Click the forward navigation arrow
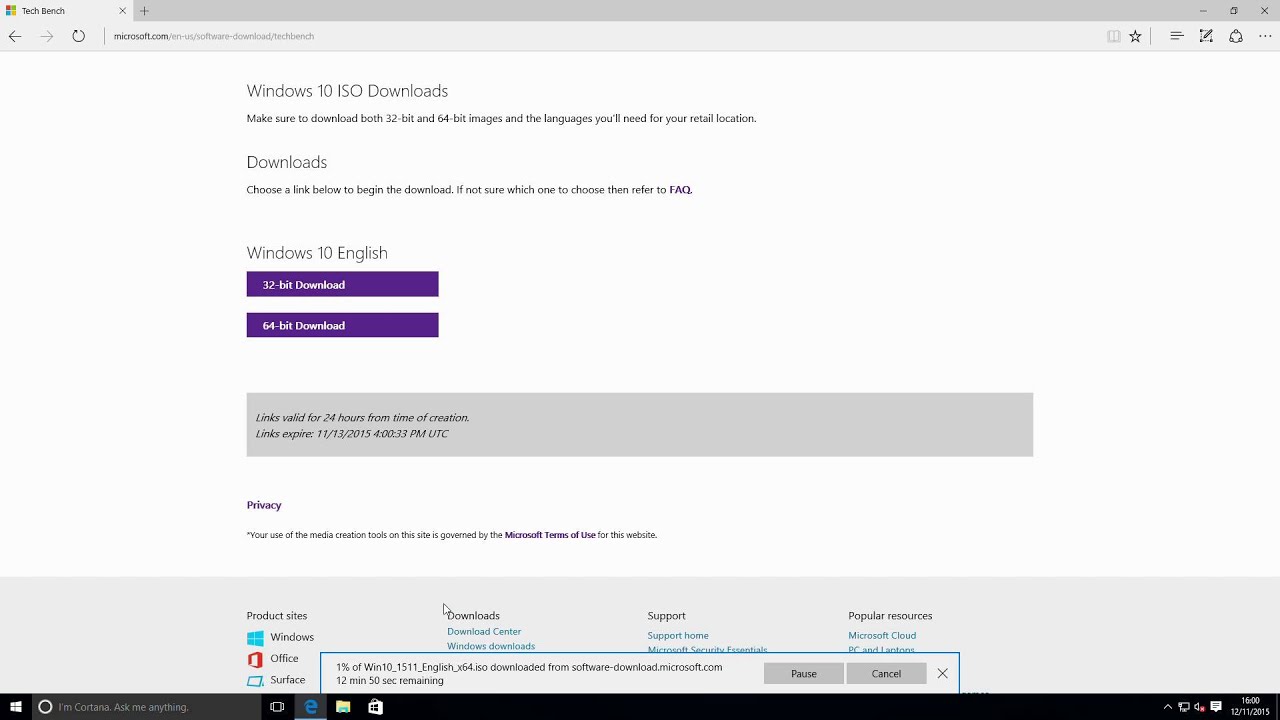 pyautogui.click(x=46, y=36)
